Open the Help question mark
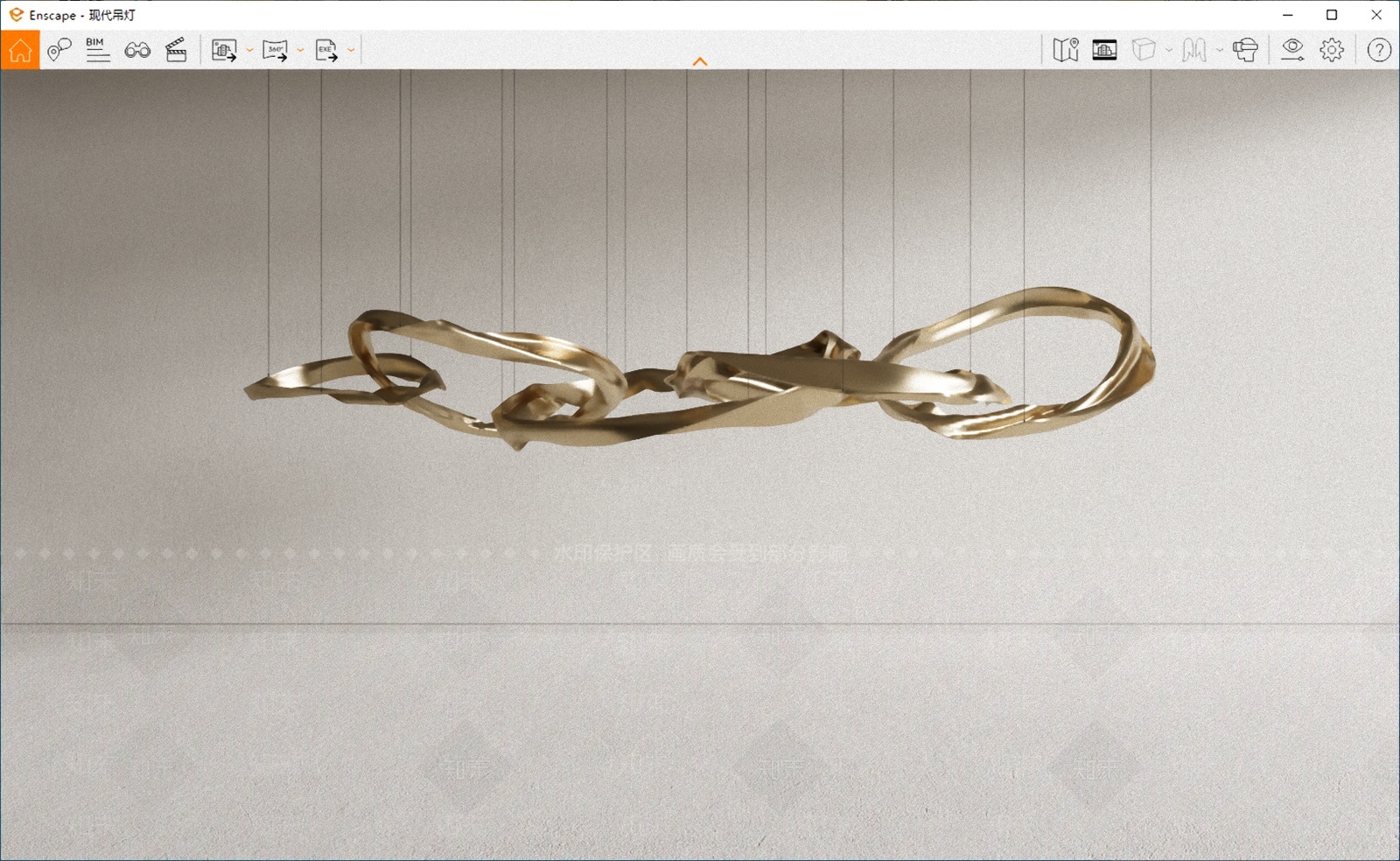Viewport: 1400px width, 861px height. coord(1379,50)
